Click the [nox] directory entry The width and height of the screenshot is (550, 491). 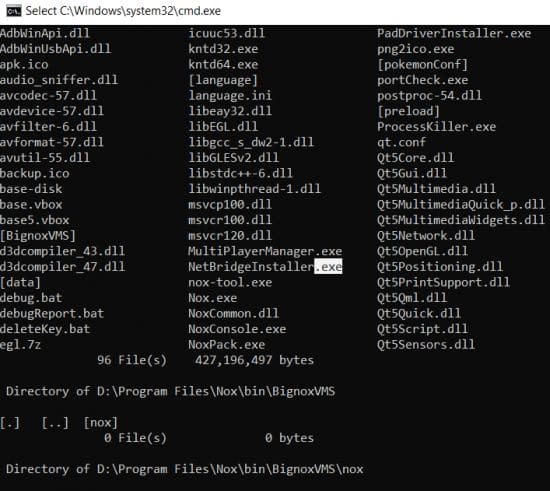tap(100, 423)
